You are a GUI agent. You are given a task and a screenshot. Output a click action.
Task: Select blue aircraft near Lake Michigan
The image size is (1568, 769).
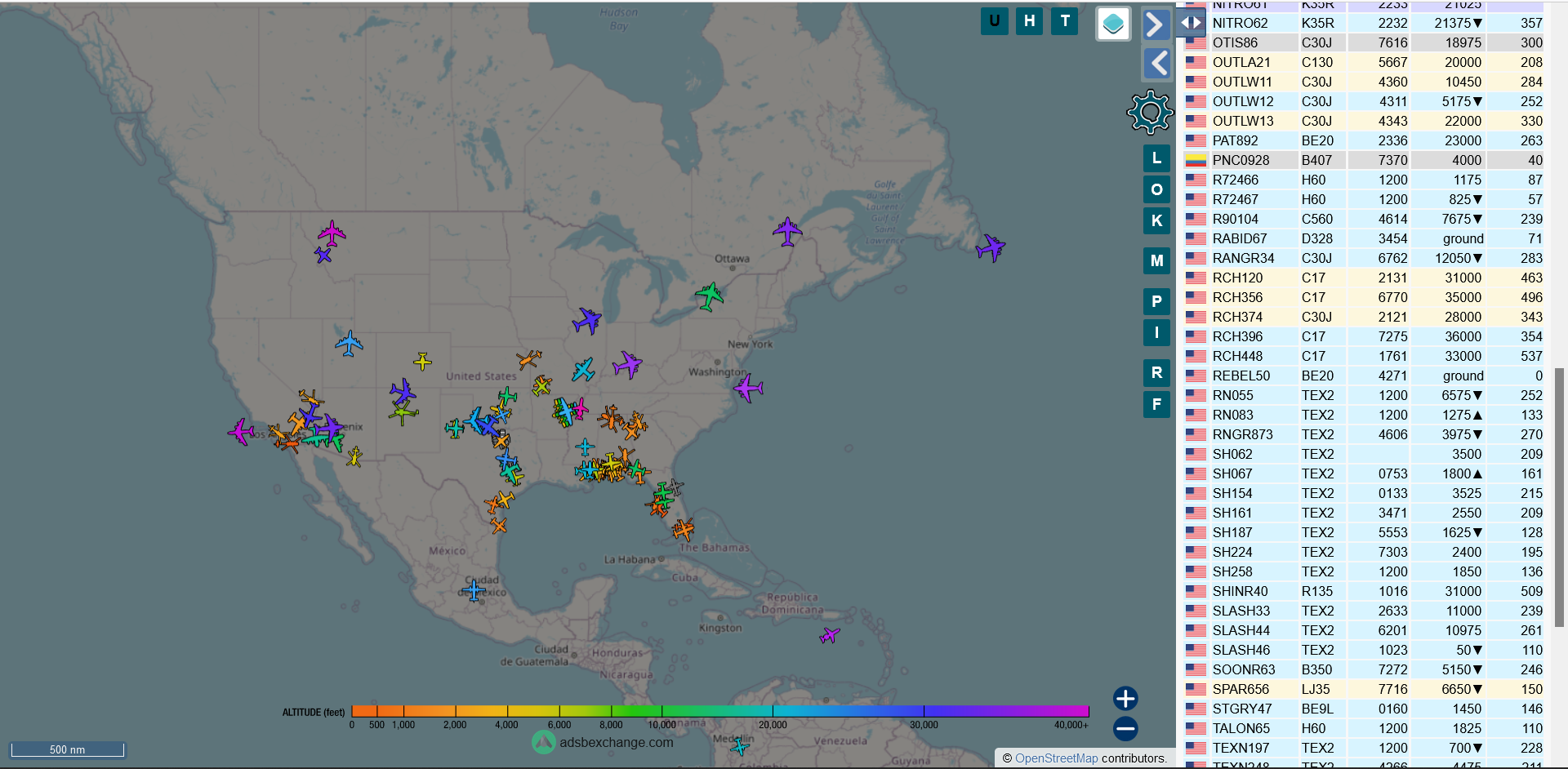[587, 321]
